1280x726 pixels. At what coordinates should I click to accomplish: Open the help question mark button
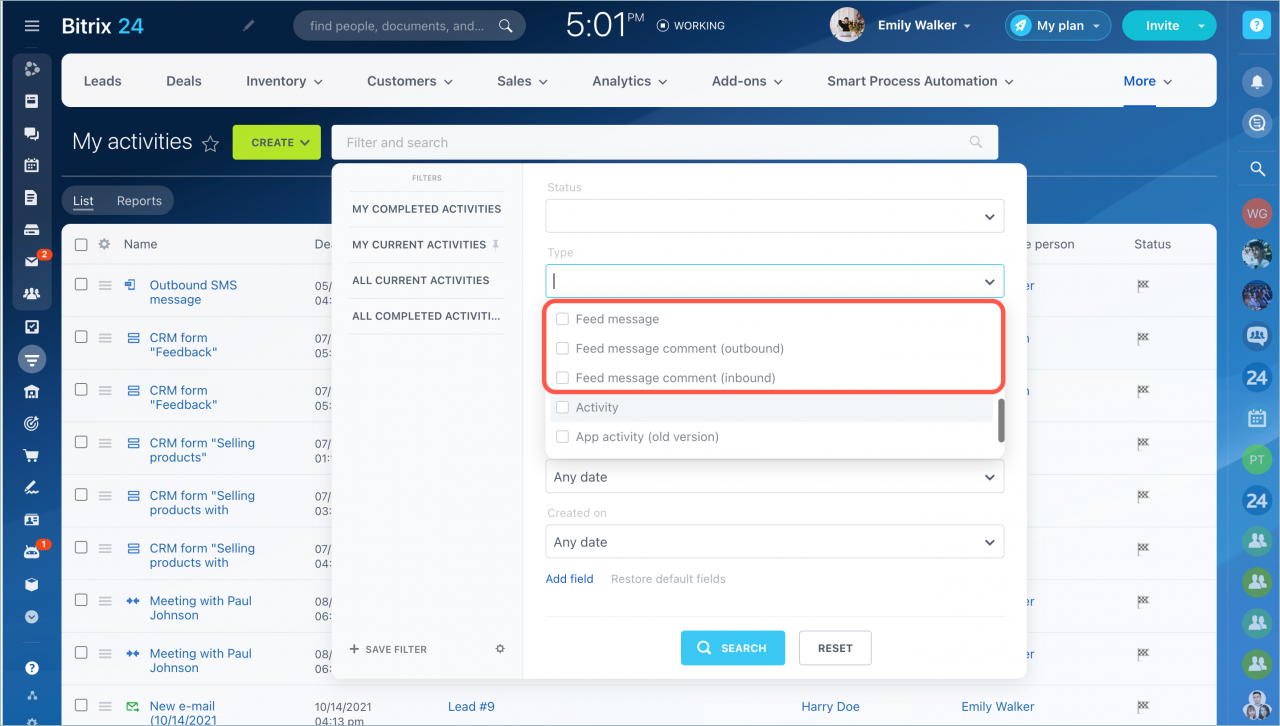point(1255,26)
